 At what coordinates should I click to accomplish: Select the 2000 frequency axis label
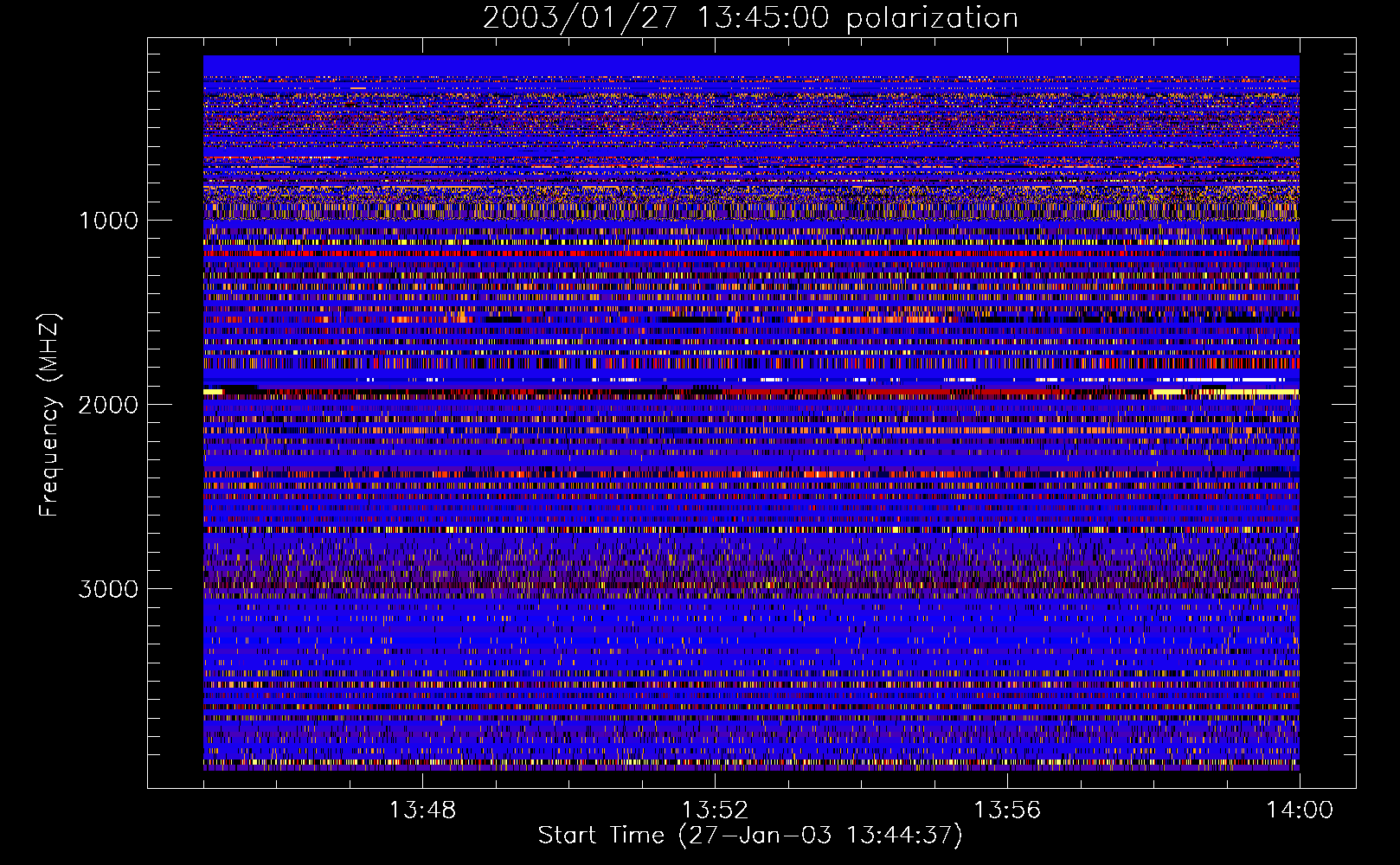click(108, 405)
